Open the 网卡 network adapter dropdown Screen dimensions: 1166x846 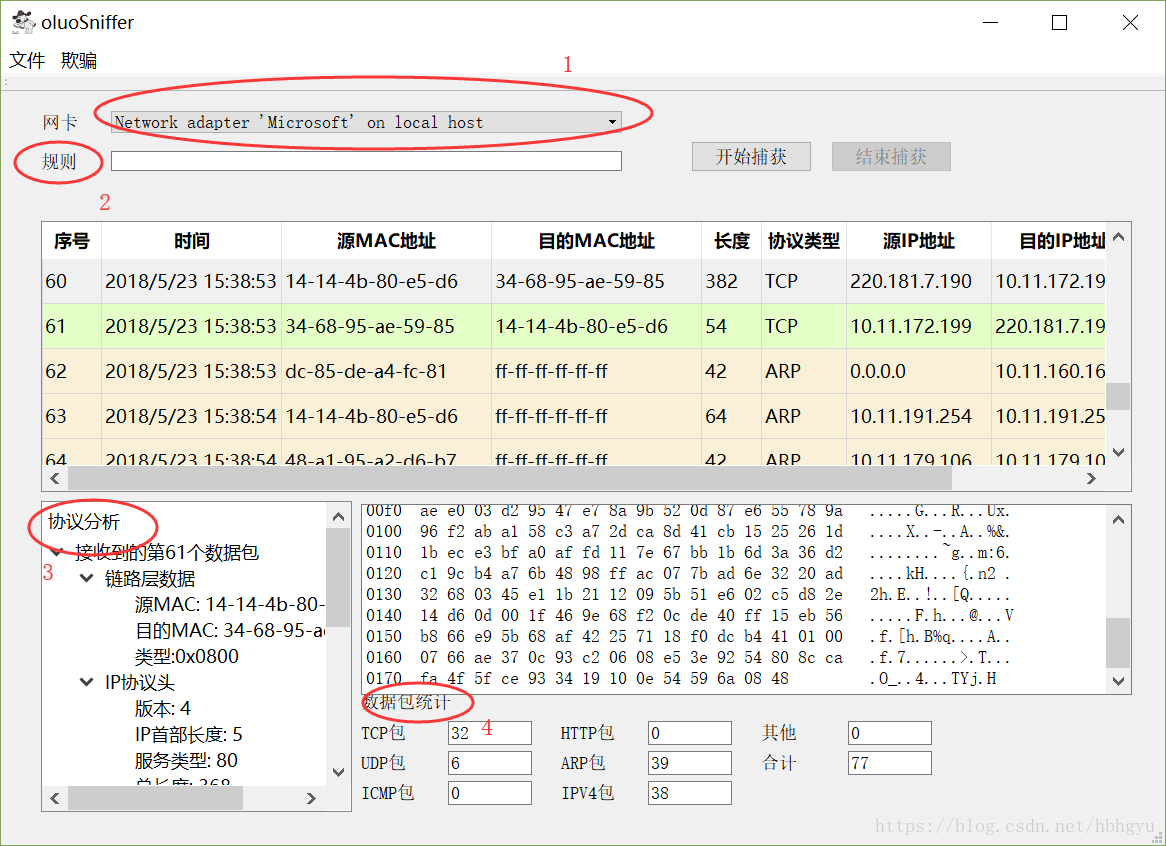[367, 122]
